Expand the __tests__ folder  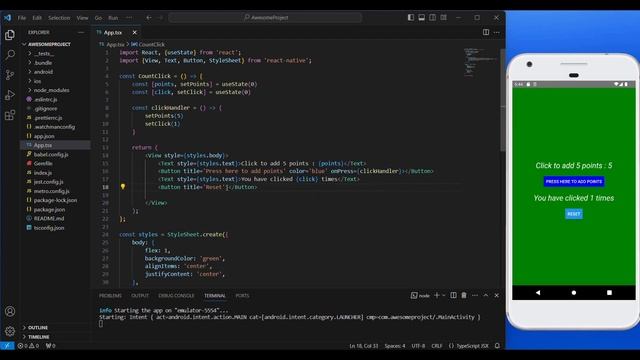click(x=44, y=53)
